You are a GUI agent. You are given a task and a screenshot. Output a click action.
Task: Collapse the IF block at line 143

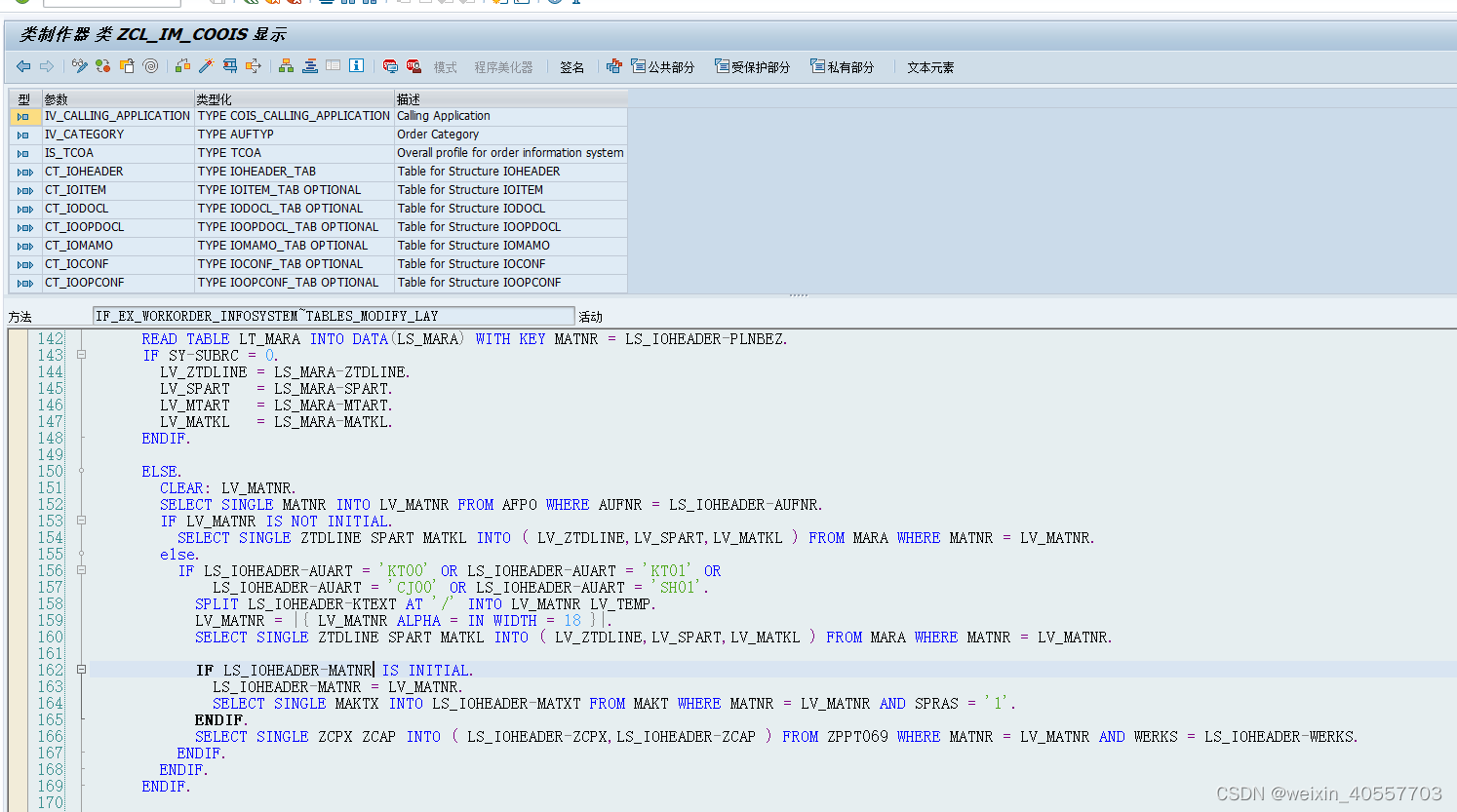(x=81, y=355)
